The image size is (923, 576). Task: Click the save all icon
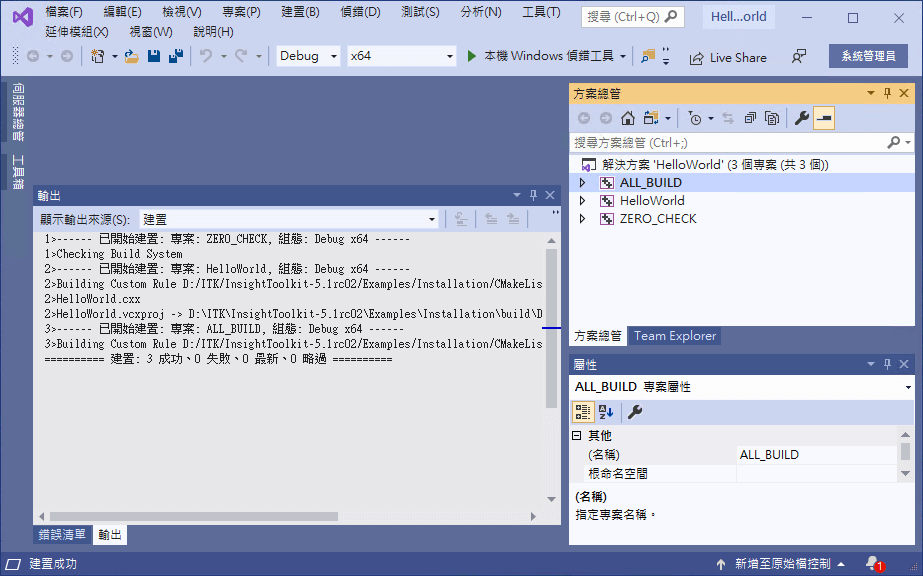pos(175,56)
